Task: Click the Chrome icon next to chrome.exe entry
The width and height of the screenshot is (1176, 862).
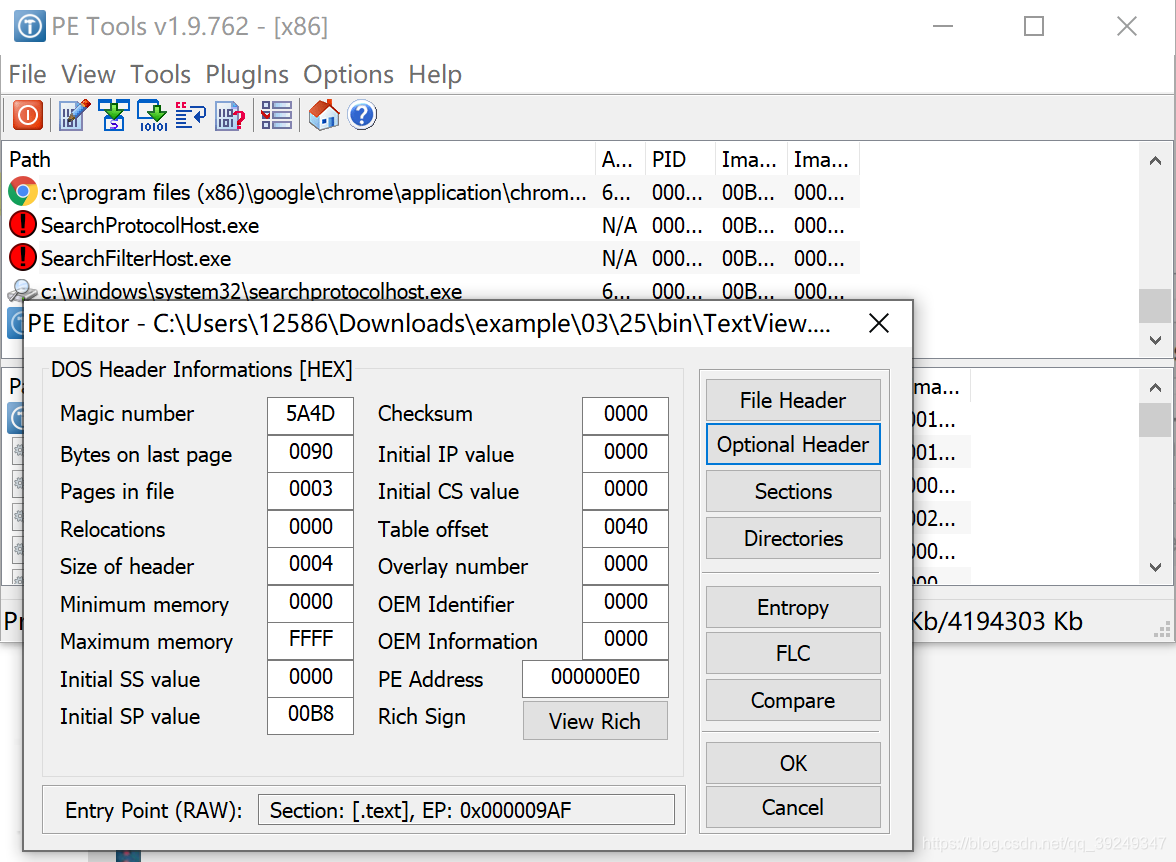Action: [x=22, y=191]
